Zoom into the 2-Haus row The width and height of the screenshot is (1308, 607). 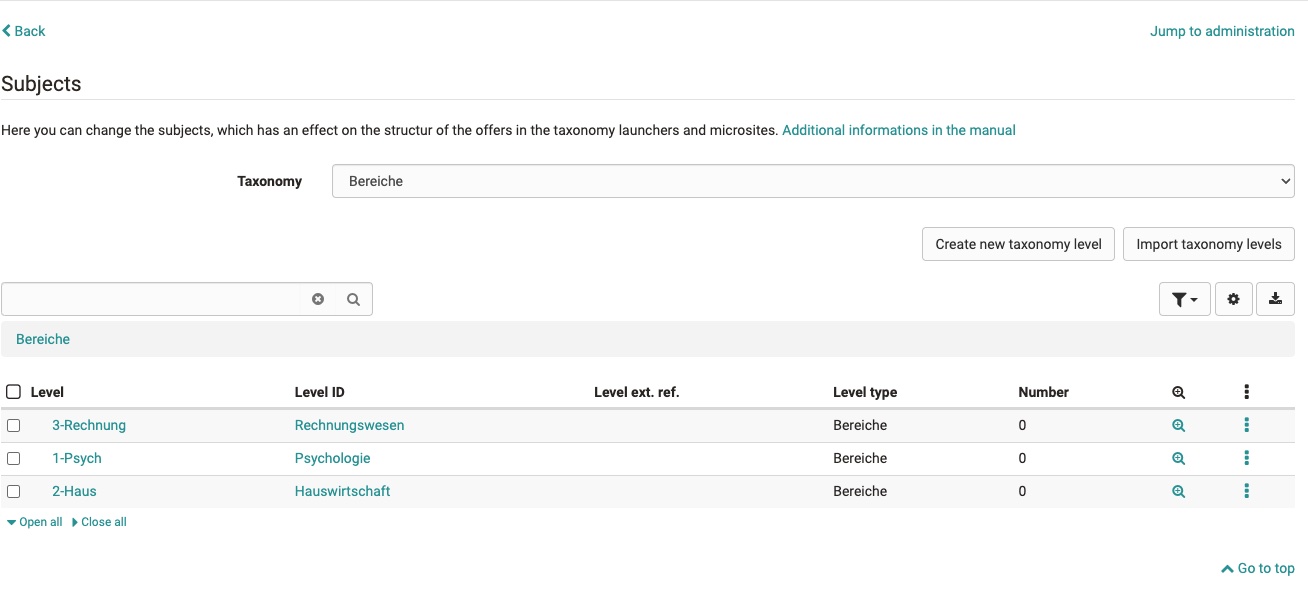(x=1178, y=491)
